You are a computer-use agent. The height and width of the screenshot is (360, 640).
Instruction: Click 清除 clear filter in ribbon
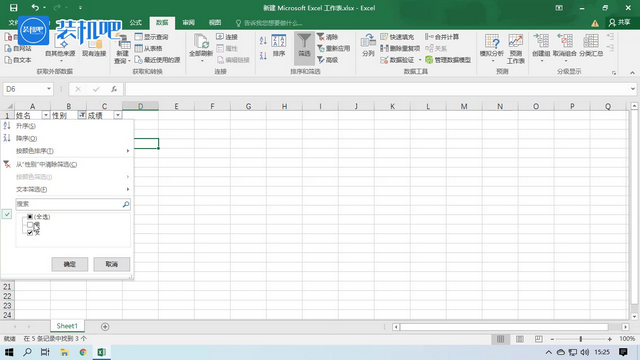tap(327, 37)
